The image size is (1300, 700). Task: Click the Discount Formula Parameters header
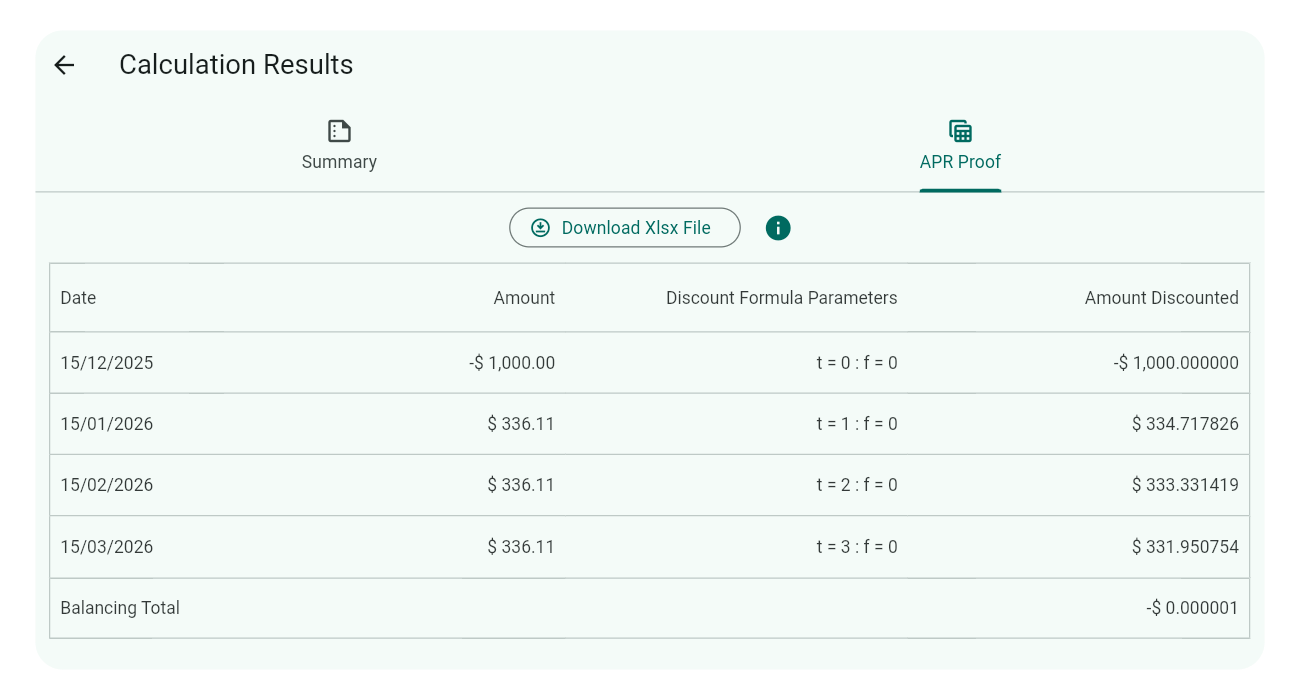point(781,298)
